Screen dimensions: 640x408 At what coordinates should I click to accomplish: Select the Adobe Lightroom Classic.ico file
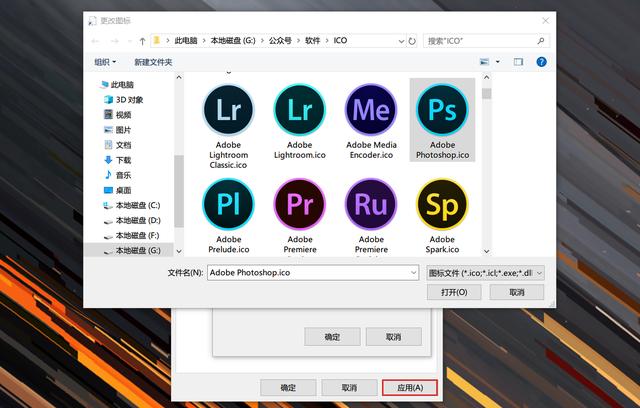pyautogui.click(x=228, y=126)
